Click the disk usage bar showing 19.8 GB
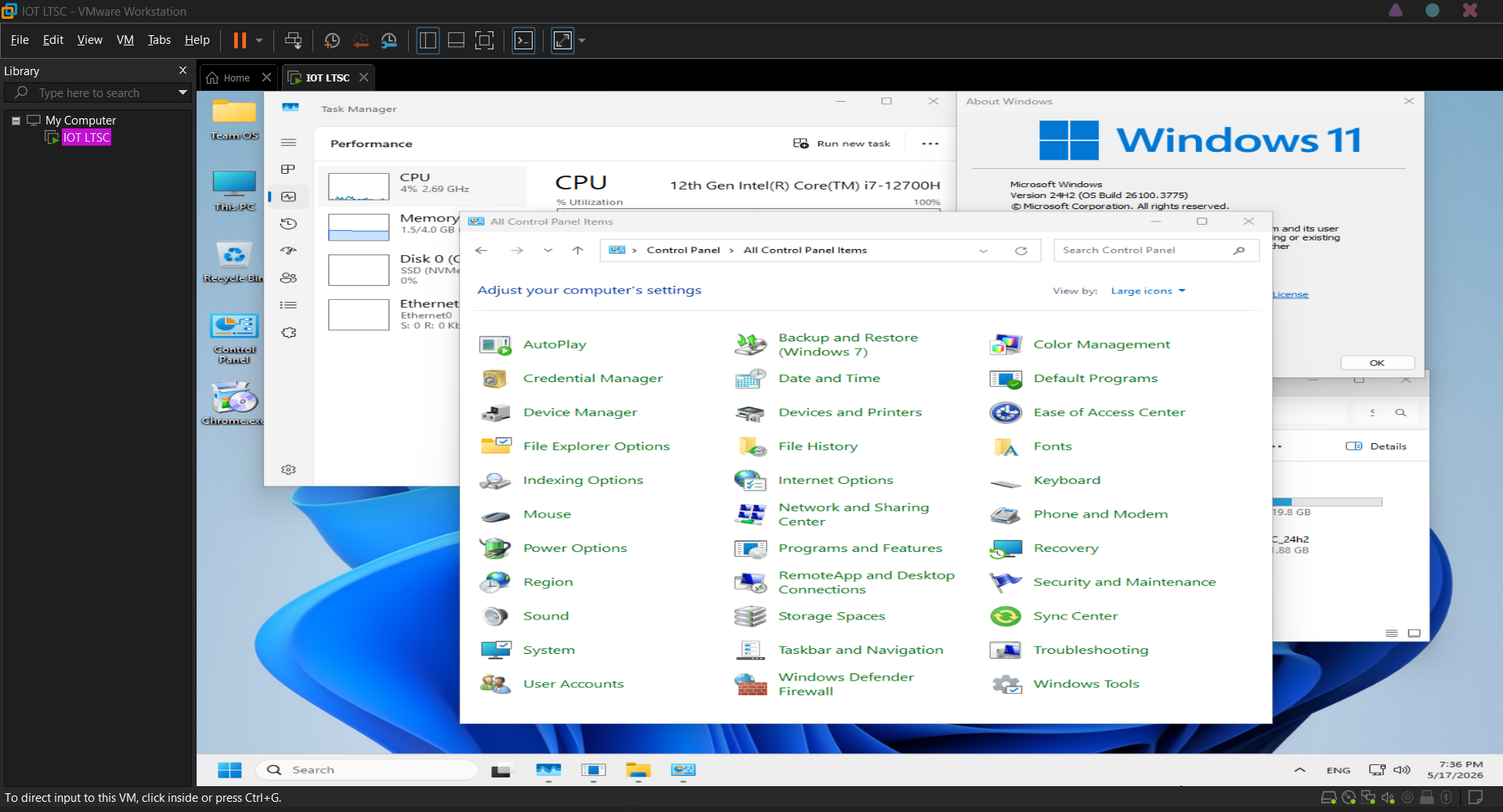The width and height of the screenshot is (1503, 812). click(x=1327, y=502)
